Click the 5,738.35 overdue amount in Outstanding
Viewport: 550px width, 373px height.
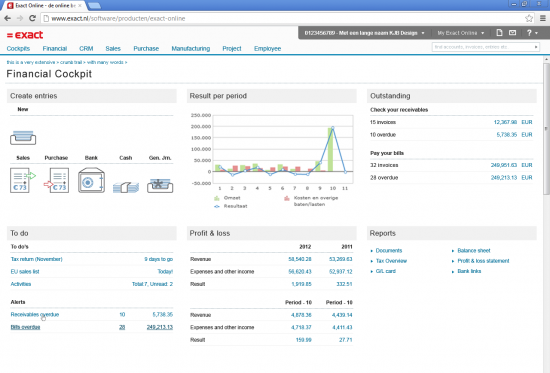507,134
